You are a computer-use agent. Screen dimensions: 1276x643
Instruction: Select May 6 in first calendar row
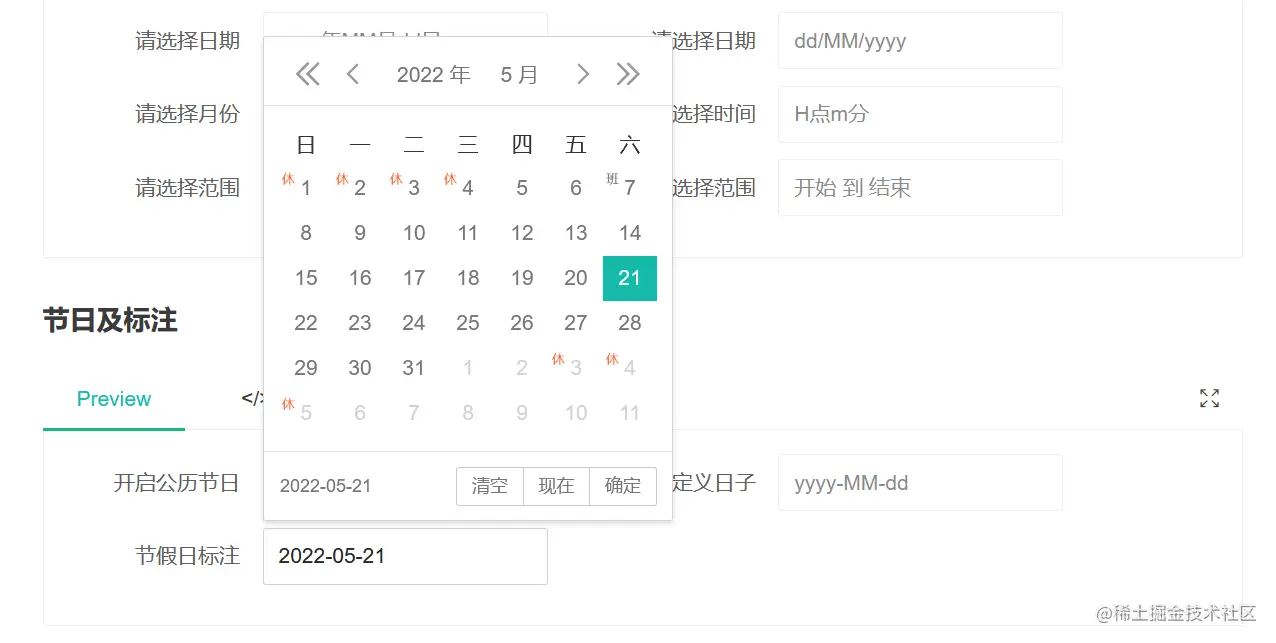coord(576,188)
